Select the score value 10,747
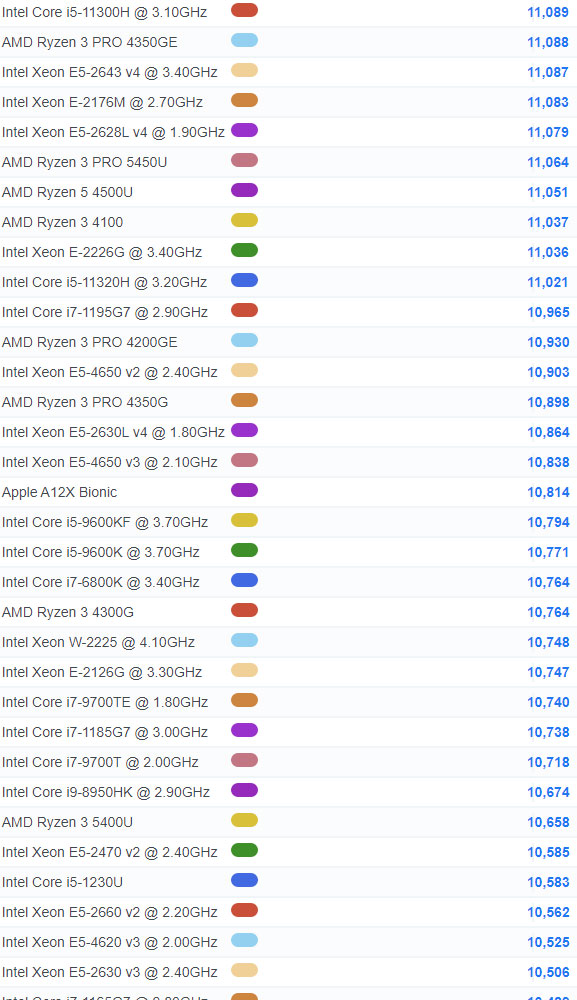Screen dimensions: 577x1000 [x=548, y=672]
